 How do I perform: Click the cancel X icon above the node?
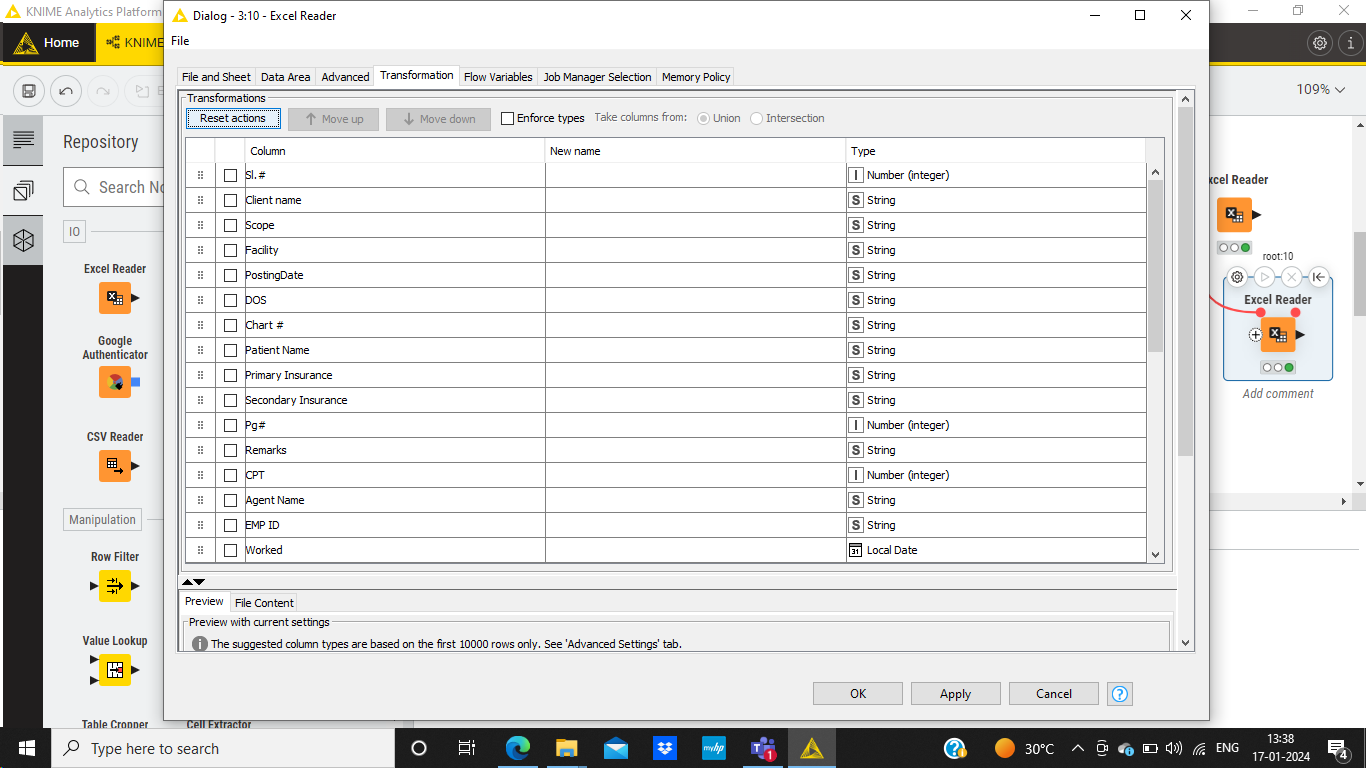1292,277
